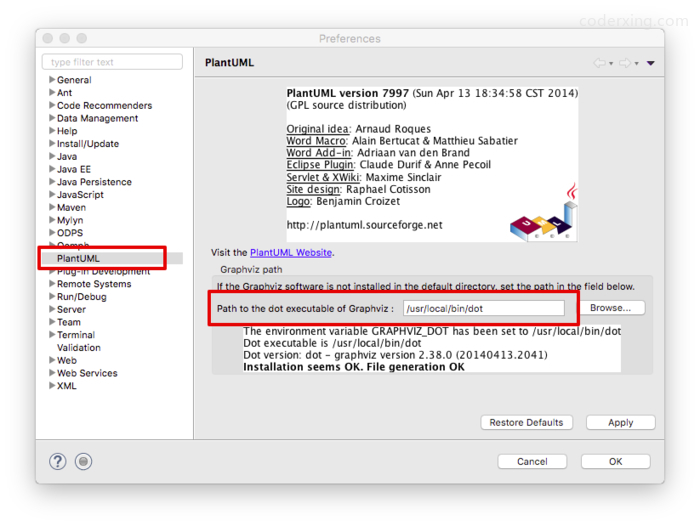This screenshot has height=526, width=700.
Task: Click the 'Graphviz path' group label
Action: [x=251, y=269]
